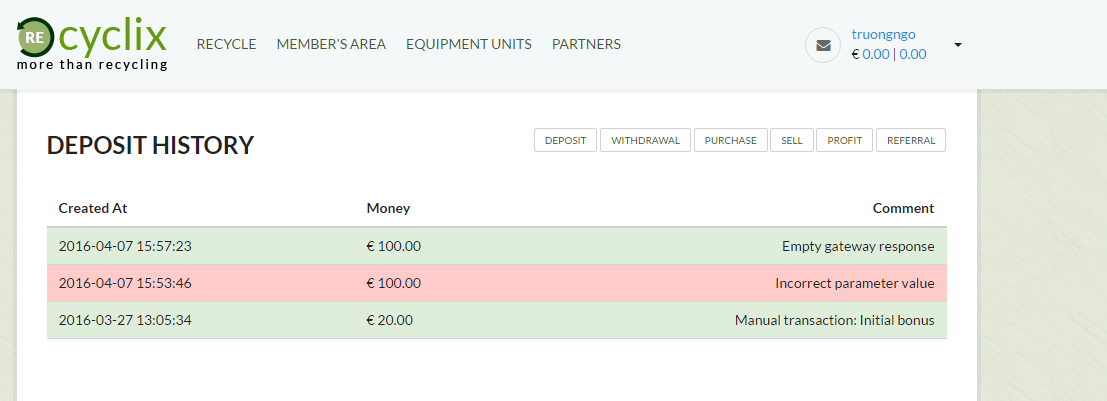Select the Manual transaction Initial bonus row
Viewport: 1107px width, 401px height.
(x=496, y=321)
